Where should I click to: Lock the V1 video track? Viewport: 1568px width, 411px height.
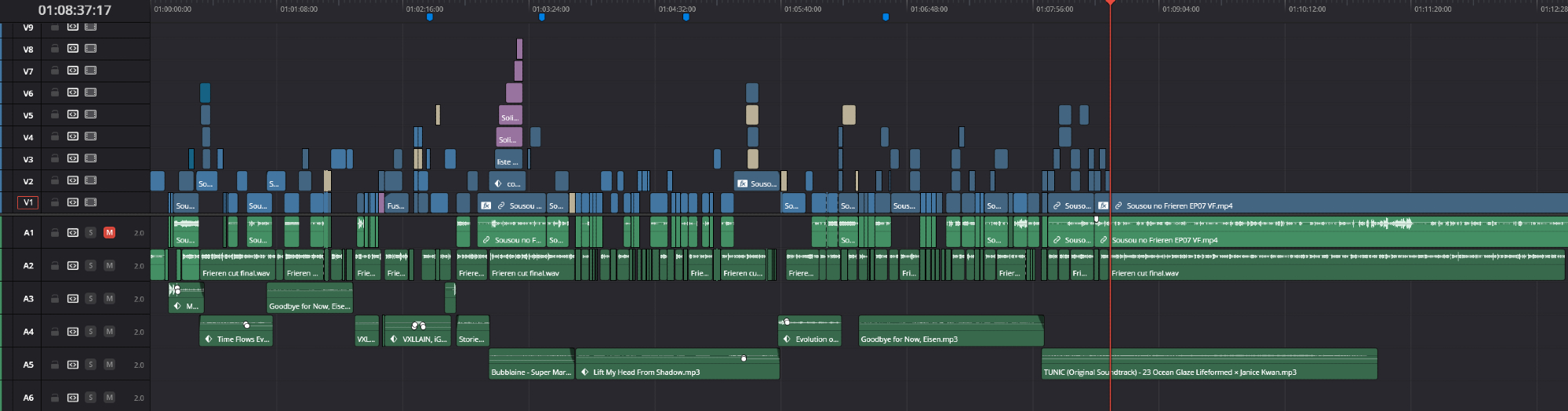55,202
